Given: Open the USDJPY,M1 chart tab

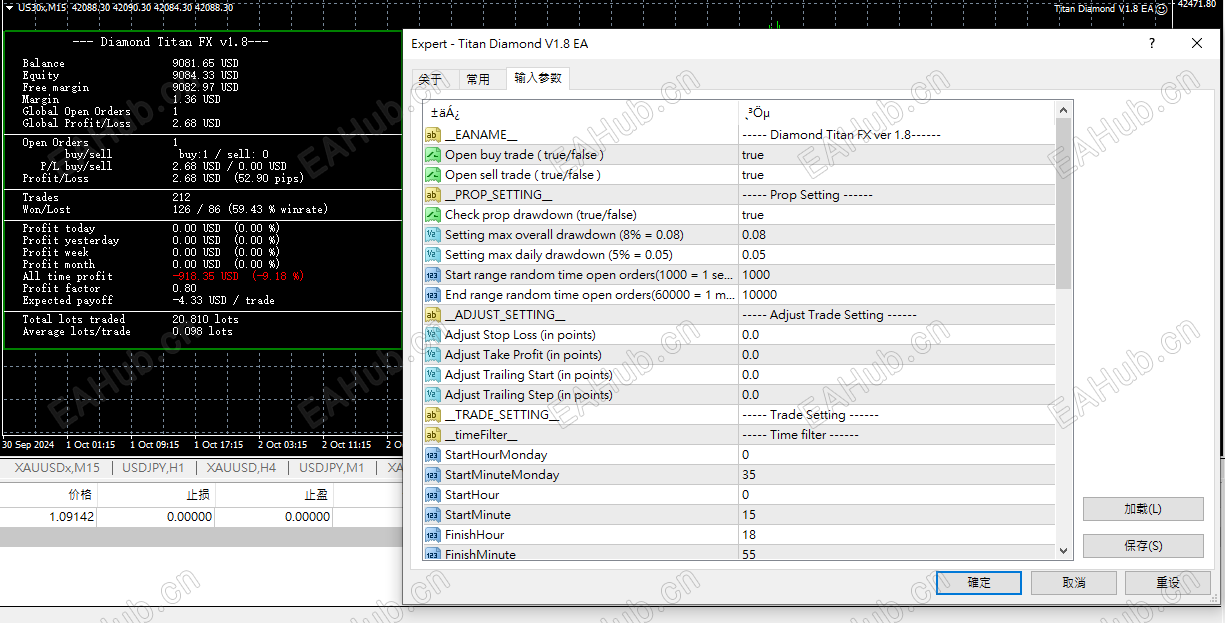Looking at the screenshot, I should [332, 468].
